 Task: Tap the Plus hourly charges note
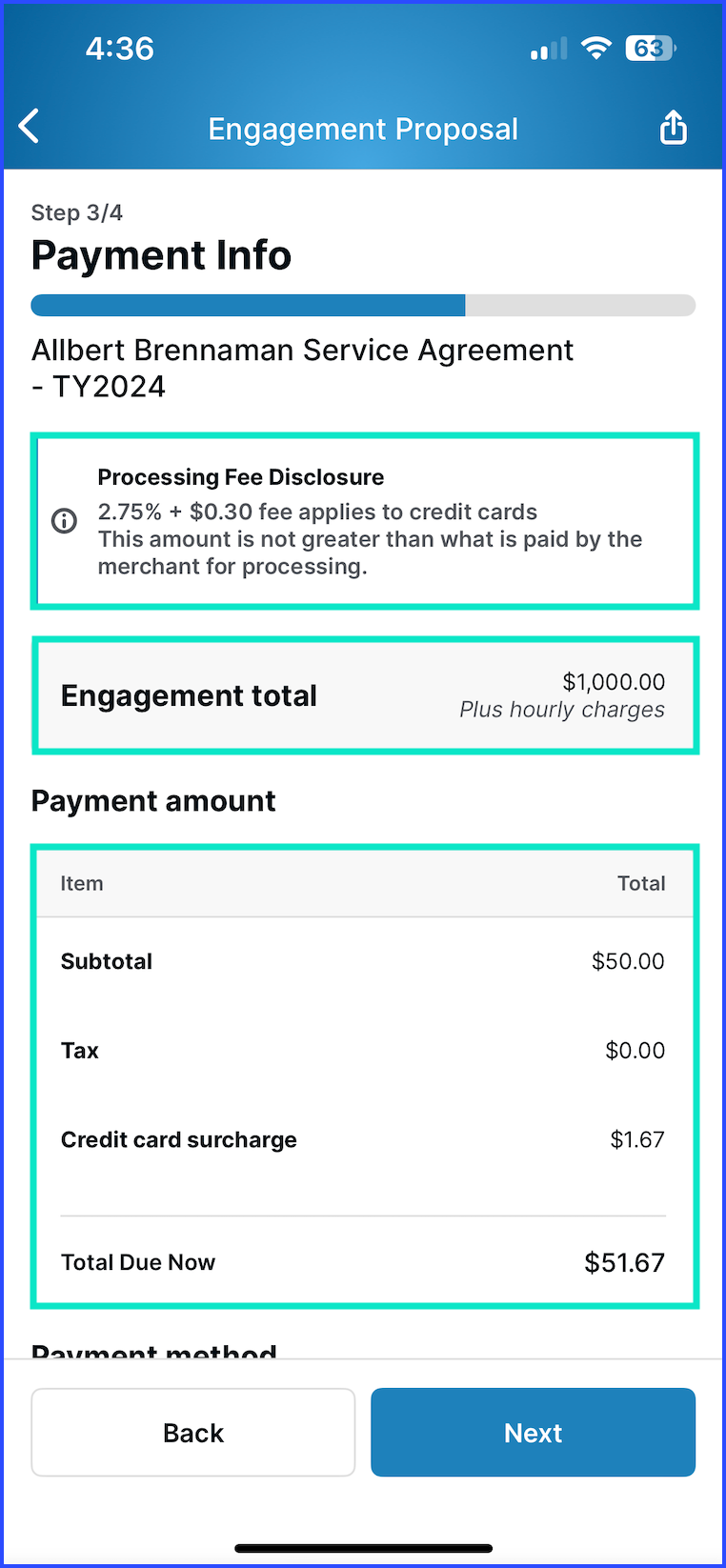click(562, 710)
